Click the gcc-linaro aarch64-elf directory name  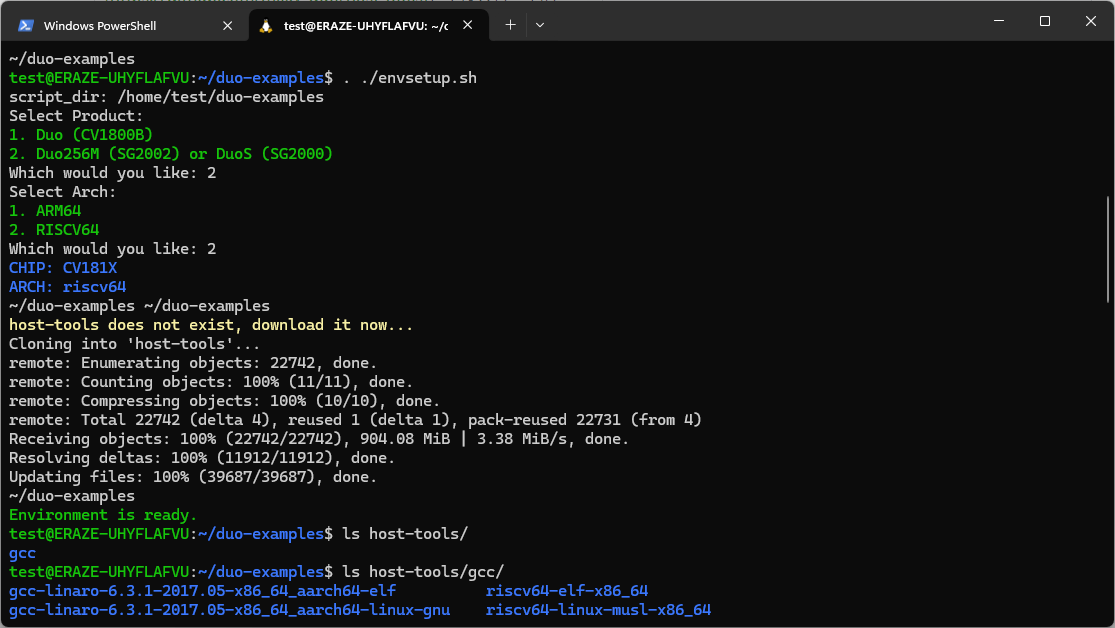pos(203,591)
